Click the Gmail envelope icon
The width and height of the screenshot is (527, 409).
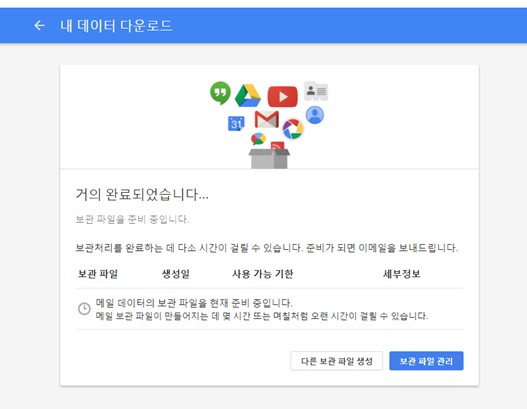(267, 119)
